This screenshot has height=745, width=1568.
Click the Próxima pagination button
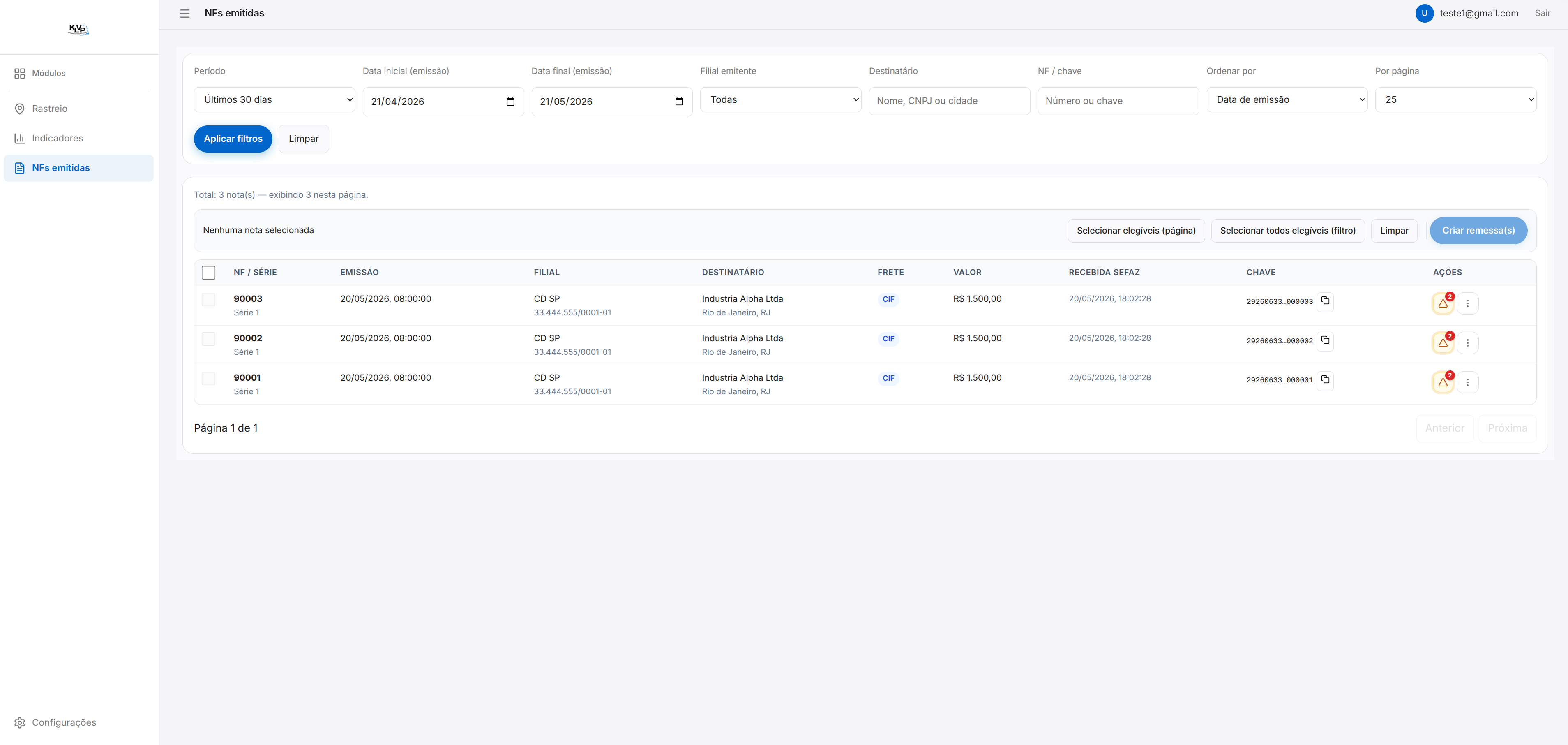1507,429
